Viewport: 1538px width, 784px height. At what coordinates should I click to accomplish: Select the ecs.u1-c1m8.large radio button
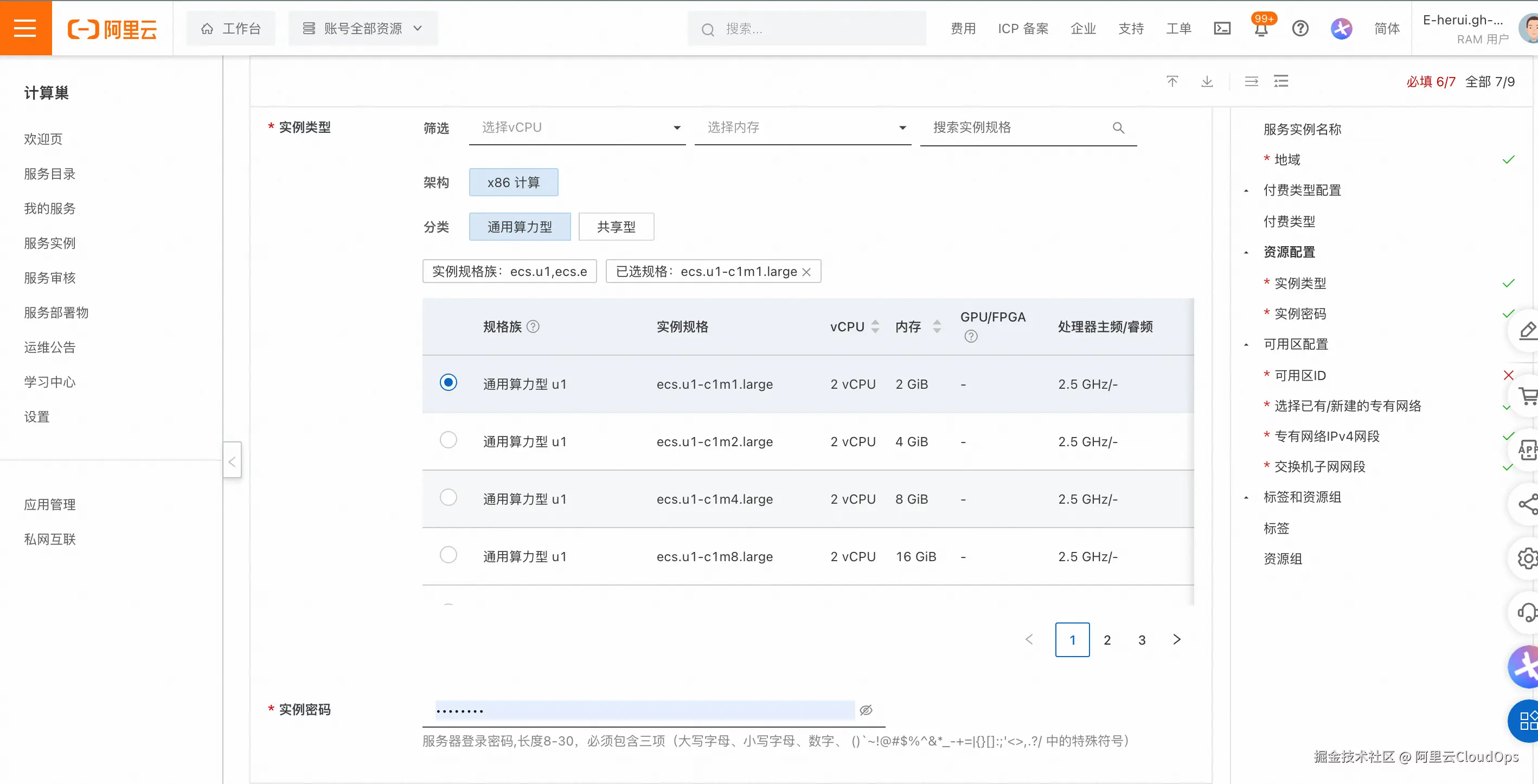[448, 555]
